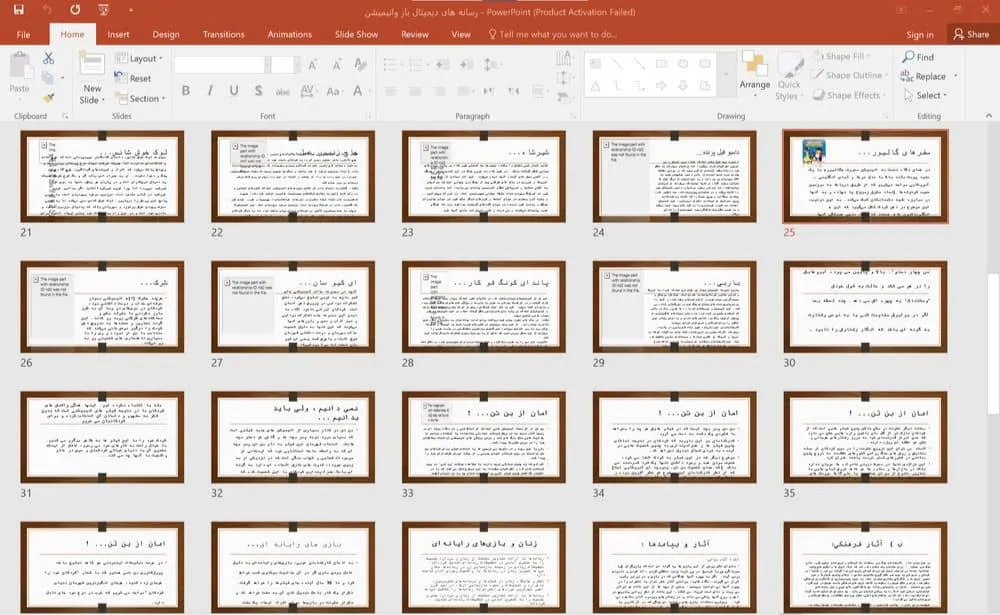
Task: Click the New Slide icon
Action: (x=92, y=64)
